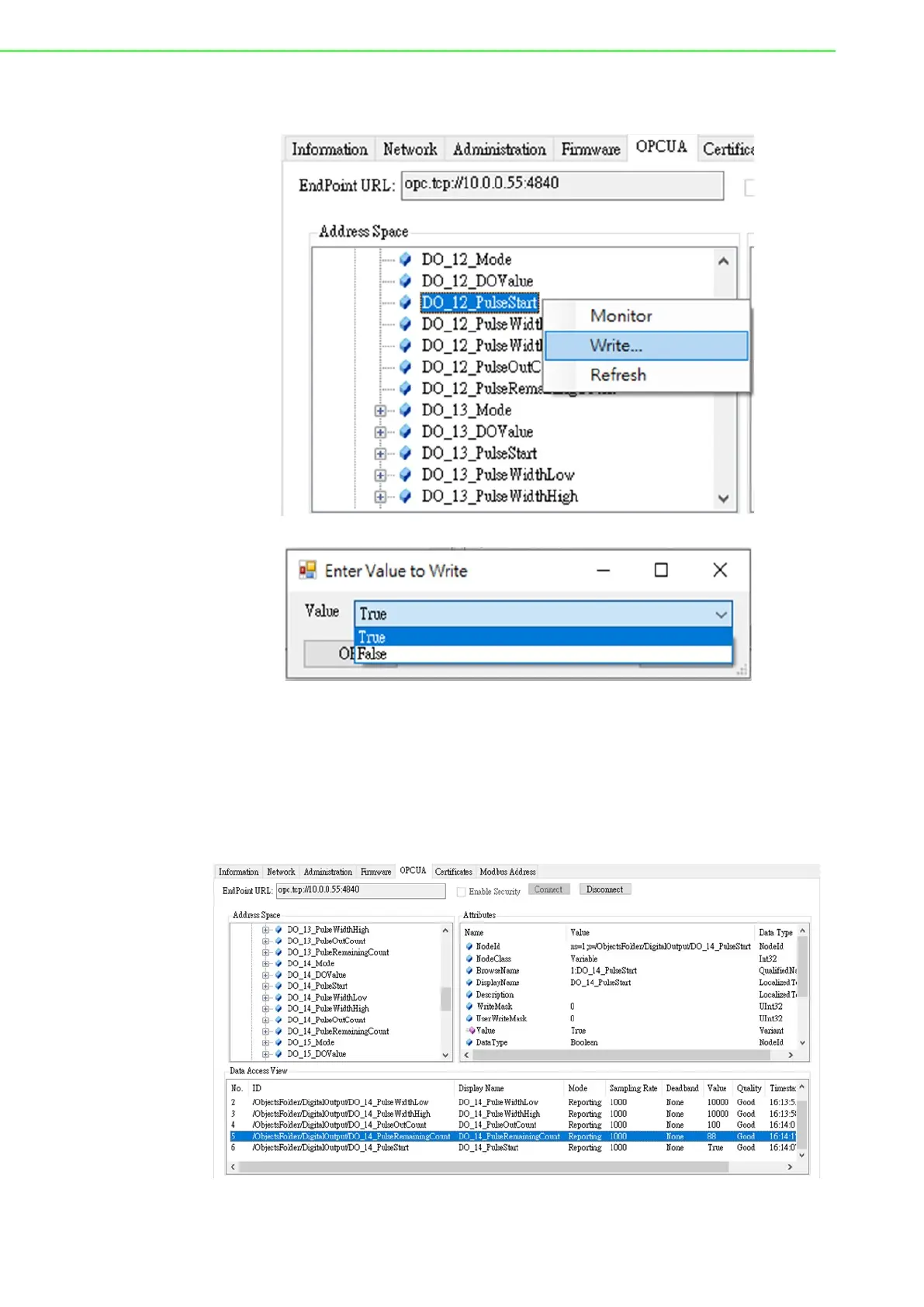Click the BrowseName attribute icon
This screenshot has height=1307, width=924.
click(469, 971)
